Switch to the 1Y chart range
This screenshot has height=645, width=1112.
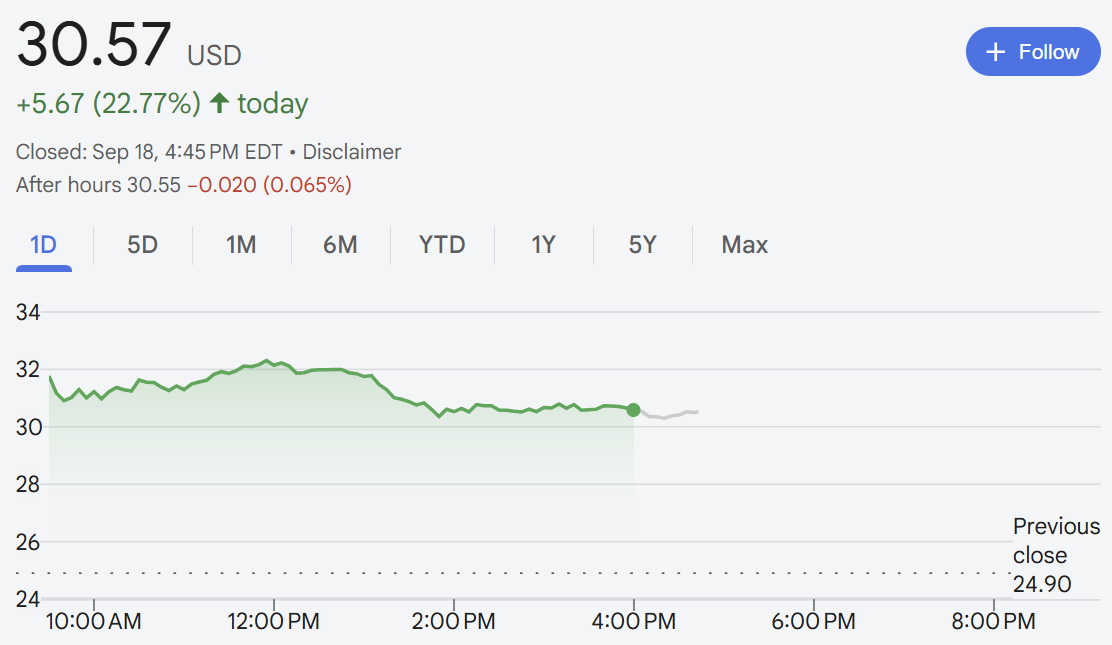point(543,245)
